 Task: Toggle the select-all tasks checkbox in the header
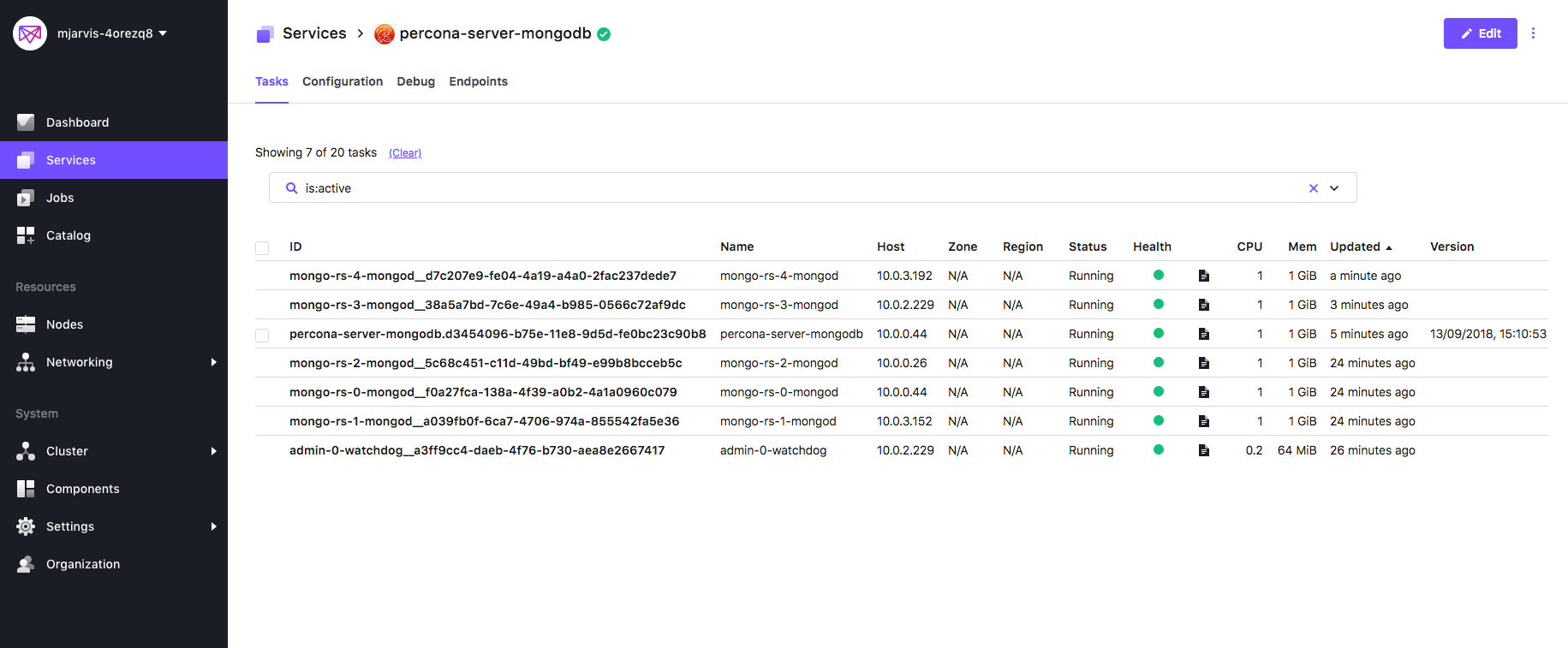click(262, 248)
